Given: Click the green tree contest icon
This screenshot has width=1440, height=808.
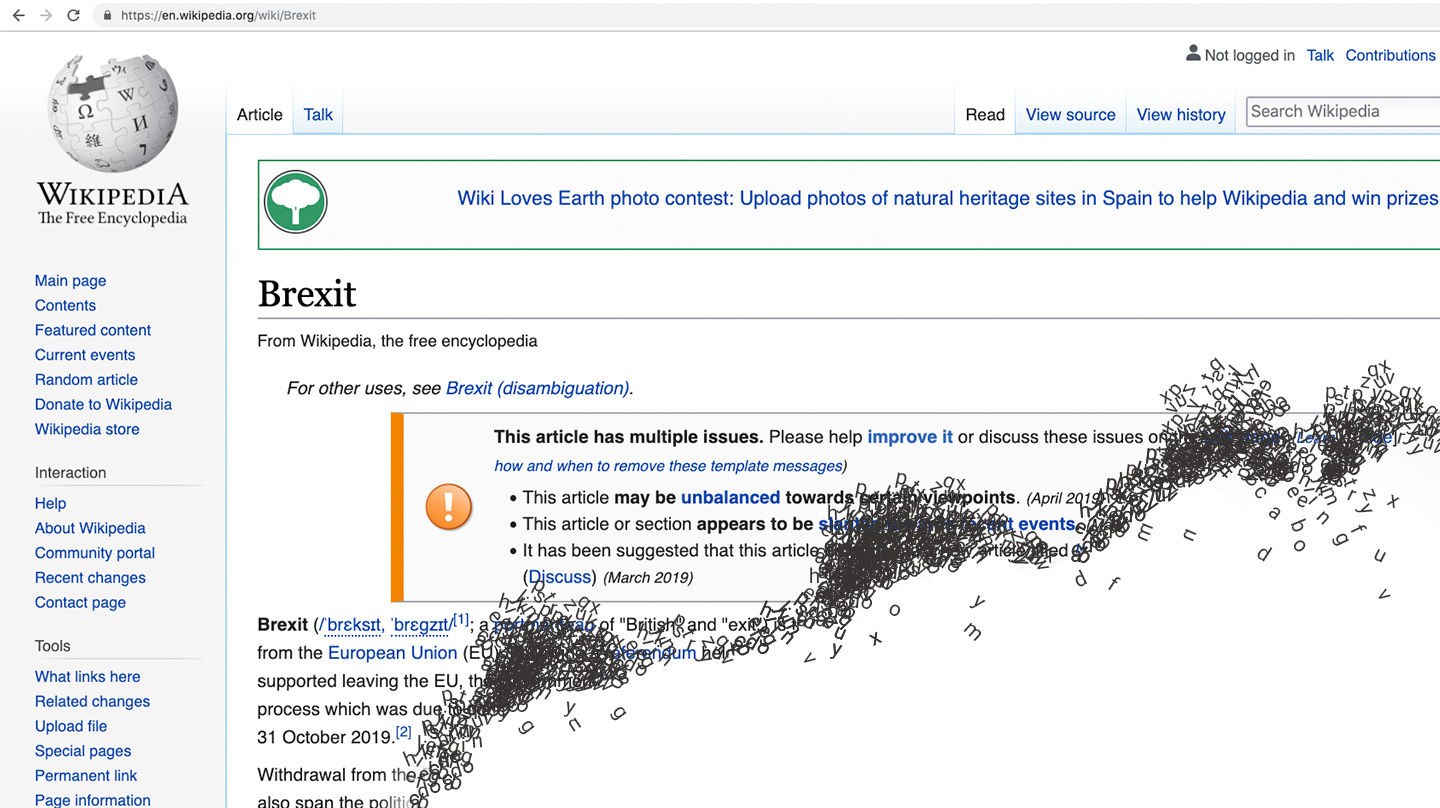Looking at the screenshot, I should (x=296, y=202).
